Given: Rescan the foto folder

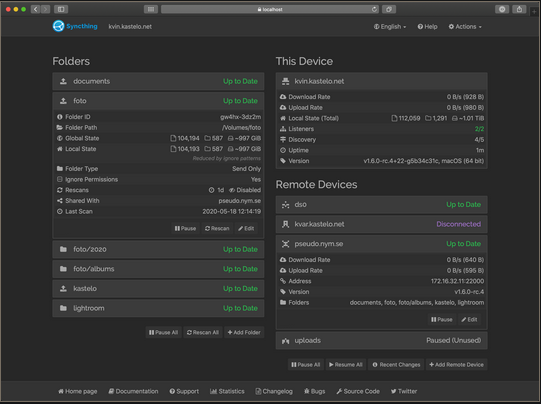Looking at the screenshot, I should (217, 228).
